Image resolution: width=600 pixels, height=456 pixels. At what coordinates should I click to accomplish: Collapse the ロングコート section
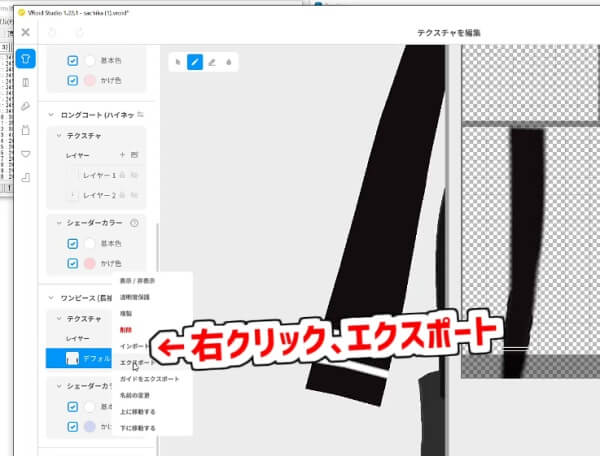(x=51, y=116)
